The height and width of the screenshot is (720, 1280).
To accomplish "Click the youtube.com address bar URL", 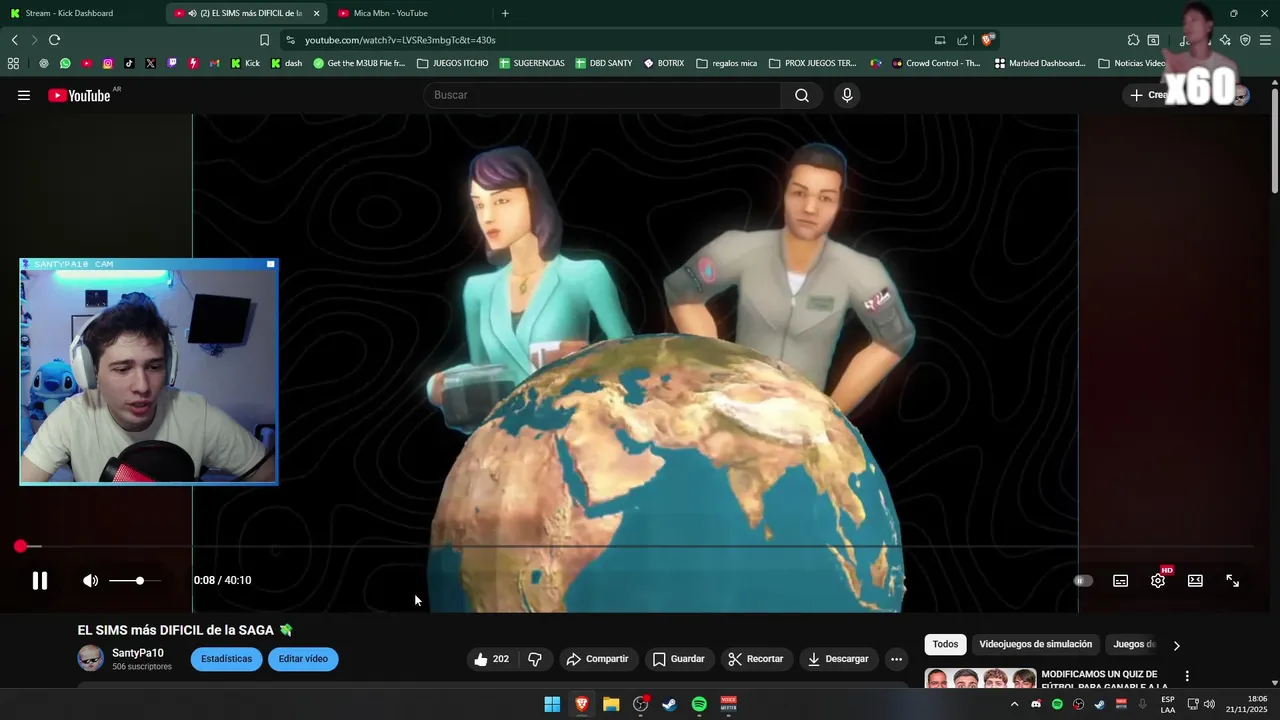I will 400,40.
